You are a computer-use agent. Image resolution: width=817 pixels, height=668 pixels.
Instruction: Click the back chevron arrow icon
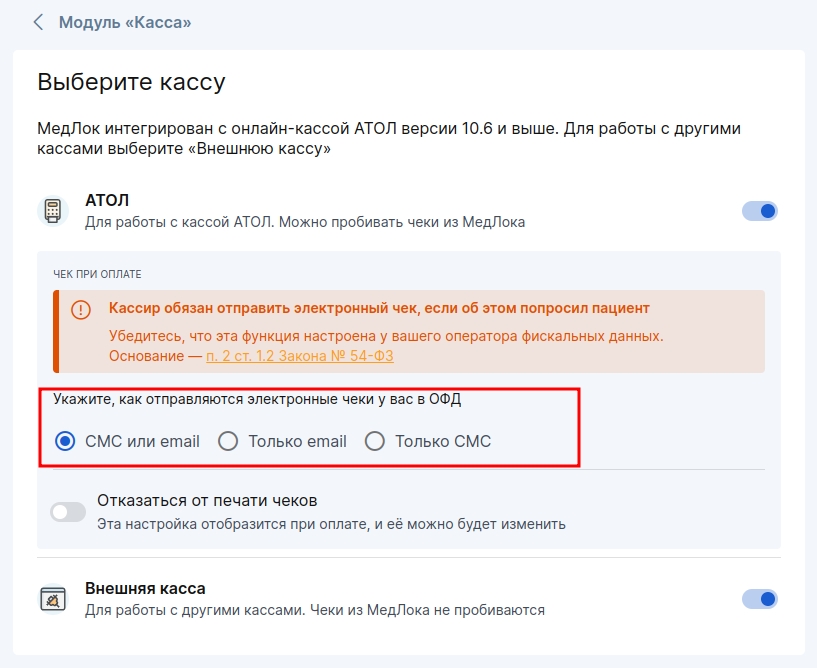pos(39,21)
